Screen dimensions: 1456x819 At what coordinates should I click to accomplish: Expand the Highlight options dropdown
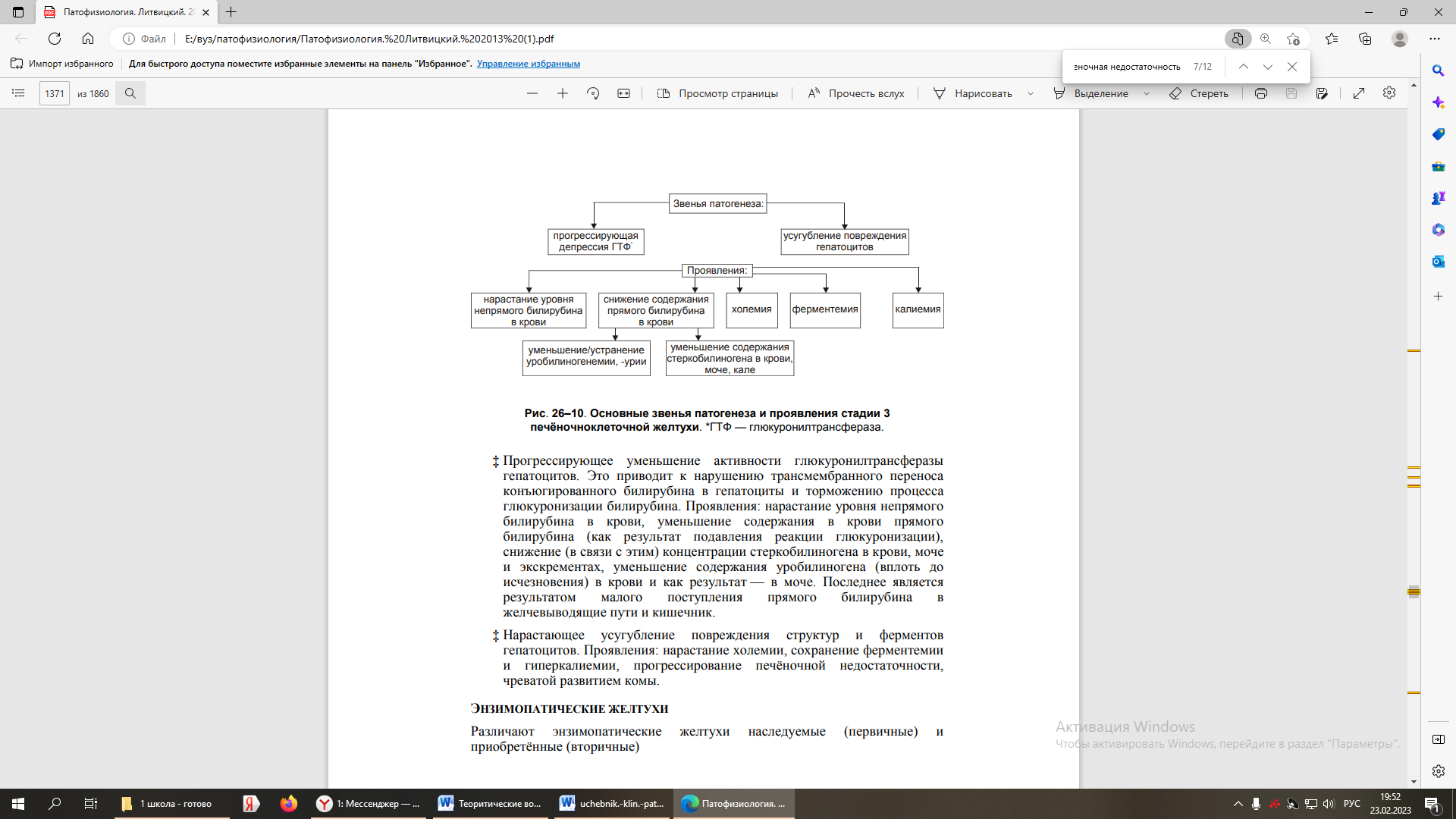[x=1147, y=93]
